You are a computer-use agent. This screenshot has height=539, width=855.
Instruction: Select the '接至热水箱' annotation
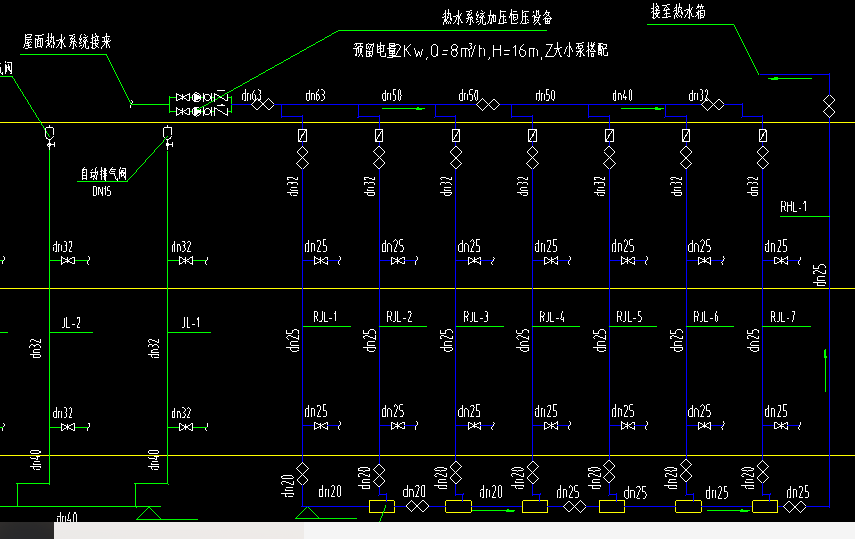678,11
